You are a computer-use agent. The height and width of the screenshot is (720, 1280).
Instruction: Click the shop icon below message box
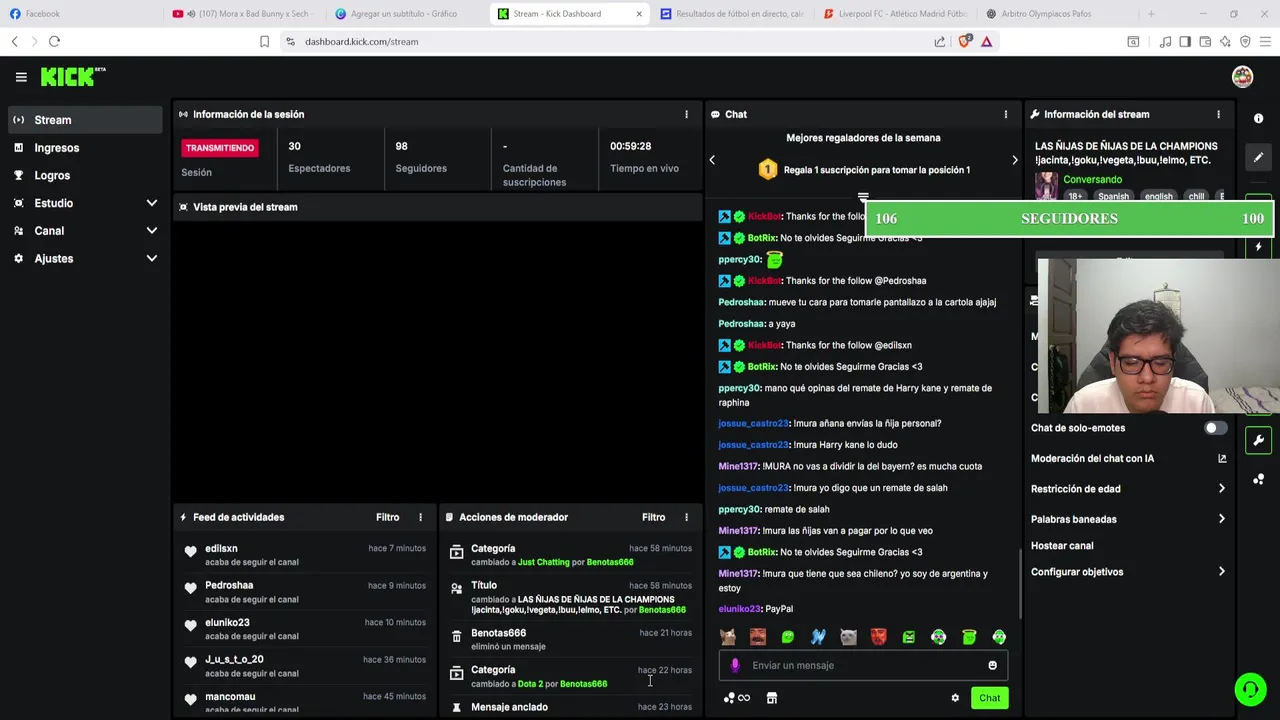(772, 698)
